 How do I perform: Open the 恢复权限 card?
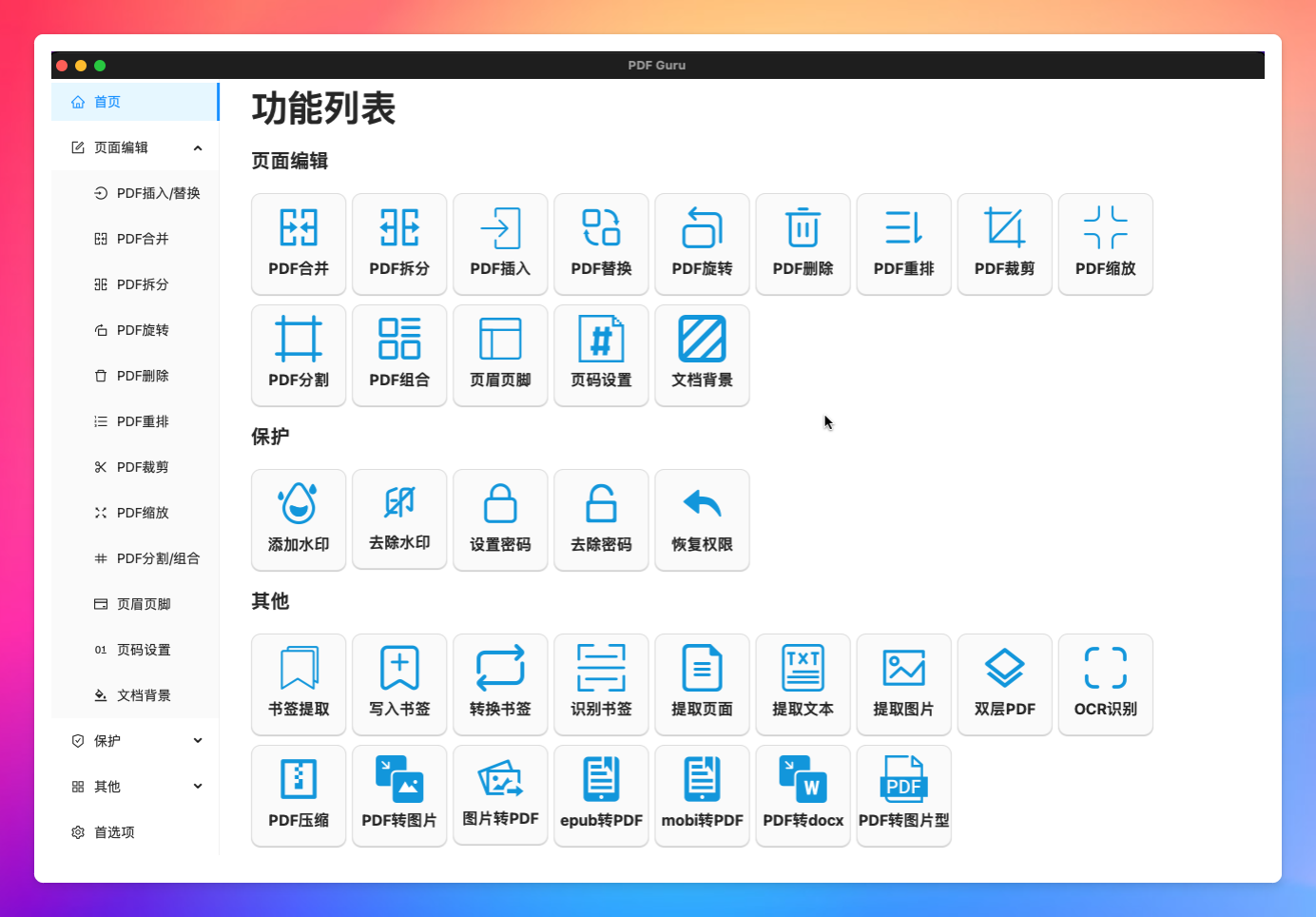[702, 520]
